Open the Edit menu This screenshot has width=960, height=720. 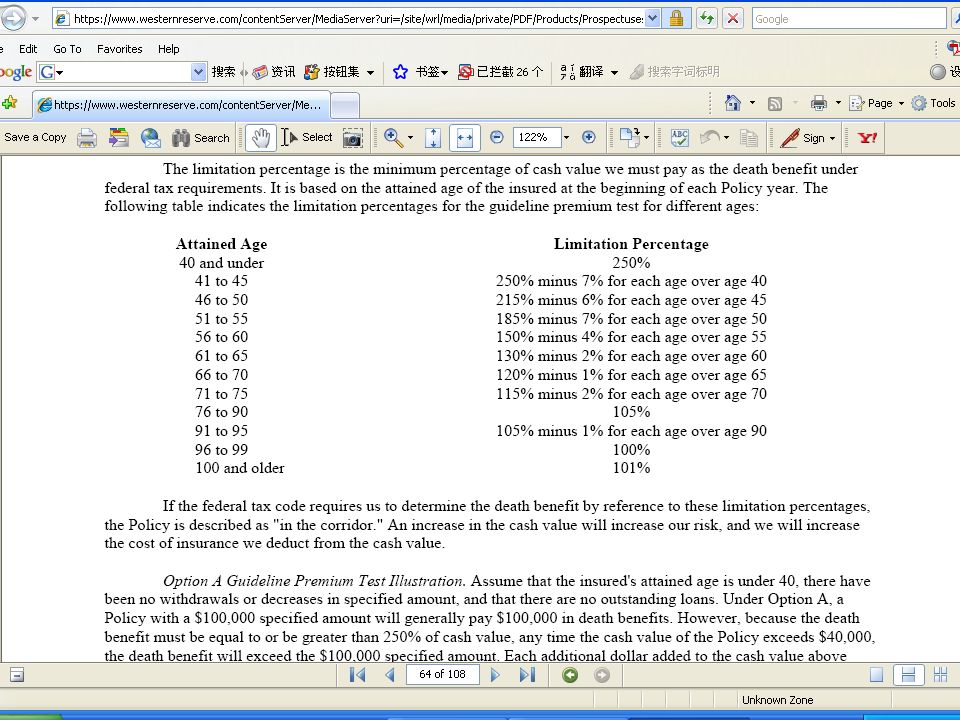pyautogui.click(x=28, y=49)
